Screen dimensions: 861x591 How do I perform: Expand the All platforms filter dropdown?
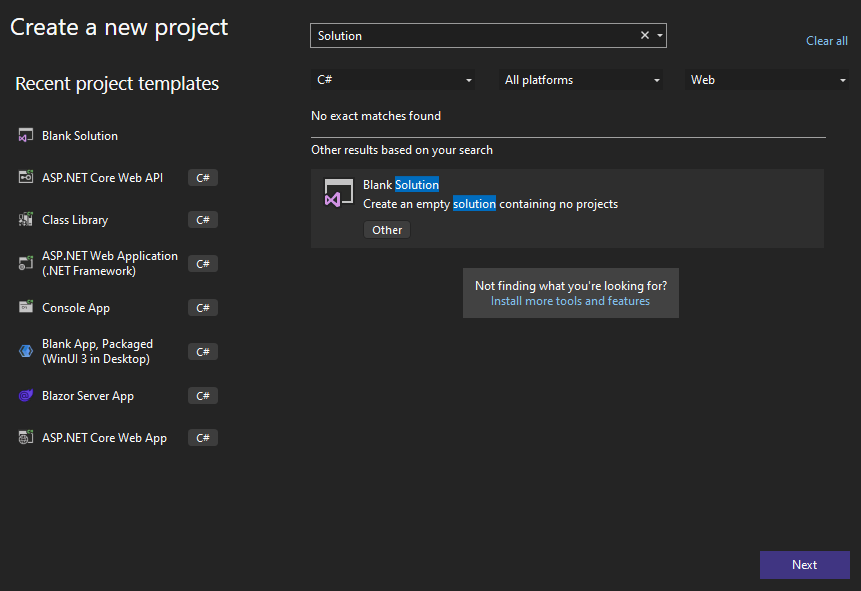581,80
